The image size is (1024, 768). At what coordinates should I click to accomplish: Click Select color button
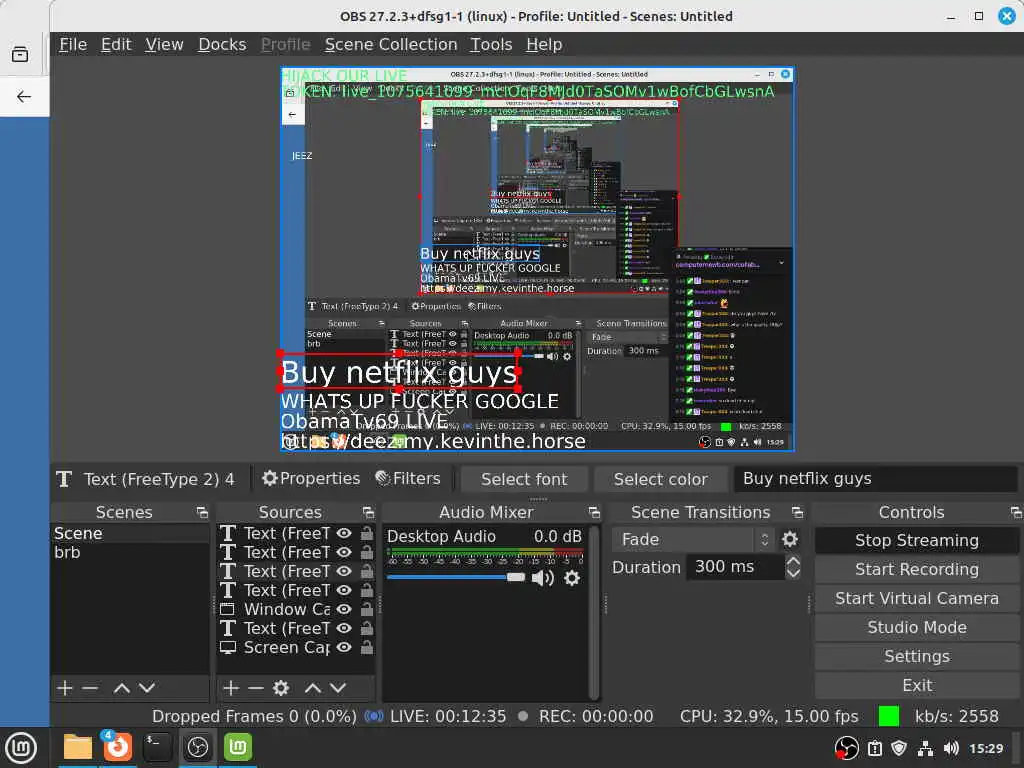click(x=660, y=479)
